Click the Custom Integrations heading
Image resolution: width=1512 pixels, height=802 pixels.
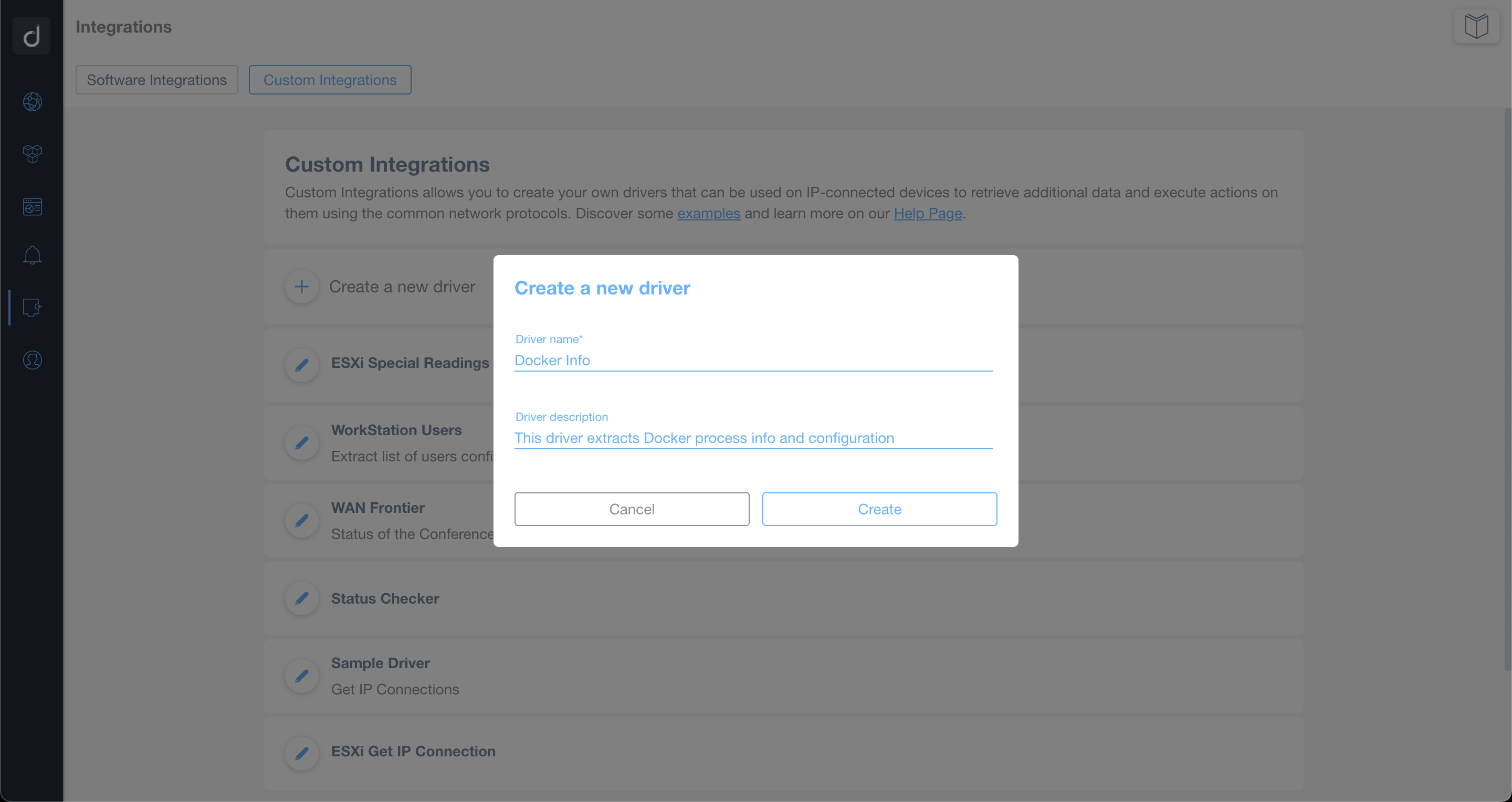pyautogui.click(x=387, y=164)
